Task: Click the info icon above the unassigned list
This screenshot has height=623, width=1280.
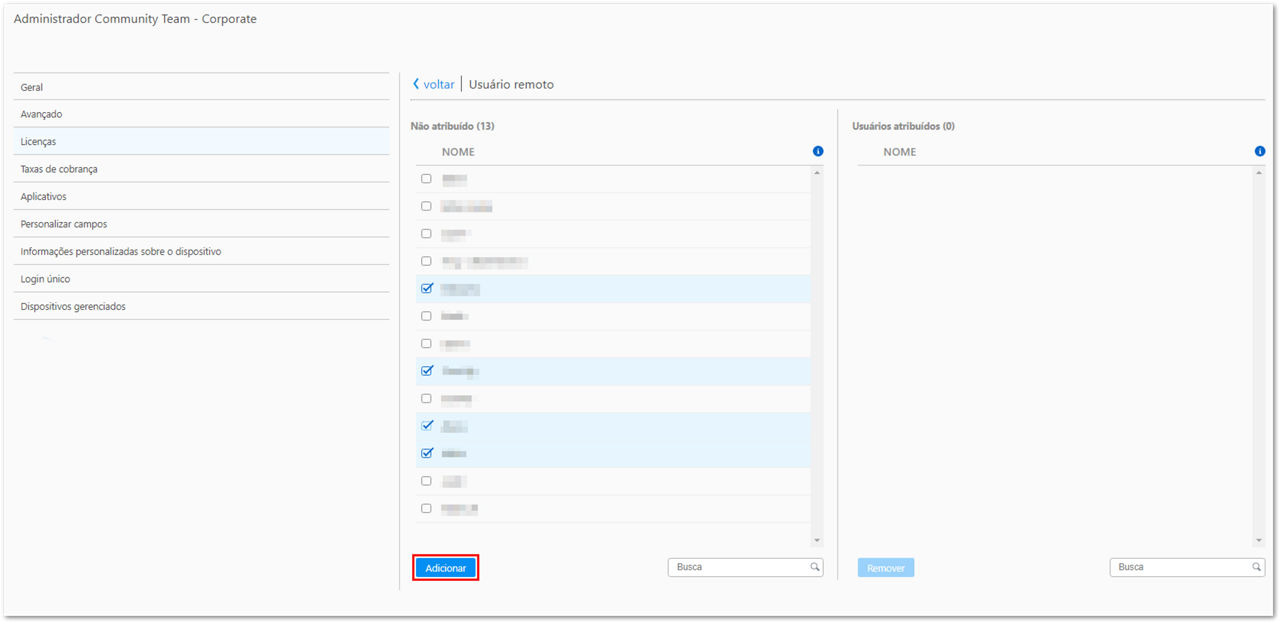Action: pyautogui.click(x=818, y=152)
